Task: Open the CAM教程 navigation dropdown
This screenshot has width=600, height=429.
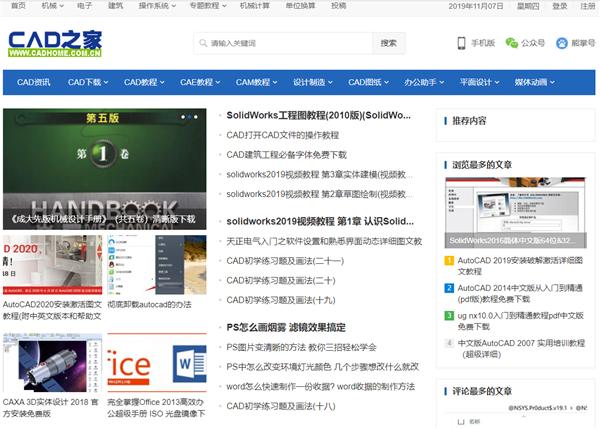Action: (256, 82)
